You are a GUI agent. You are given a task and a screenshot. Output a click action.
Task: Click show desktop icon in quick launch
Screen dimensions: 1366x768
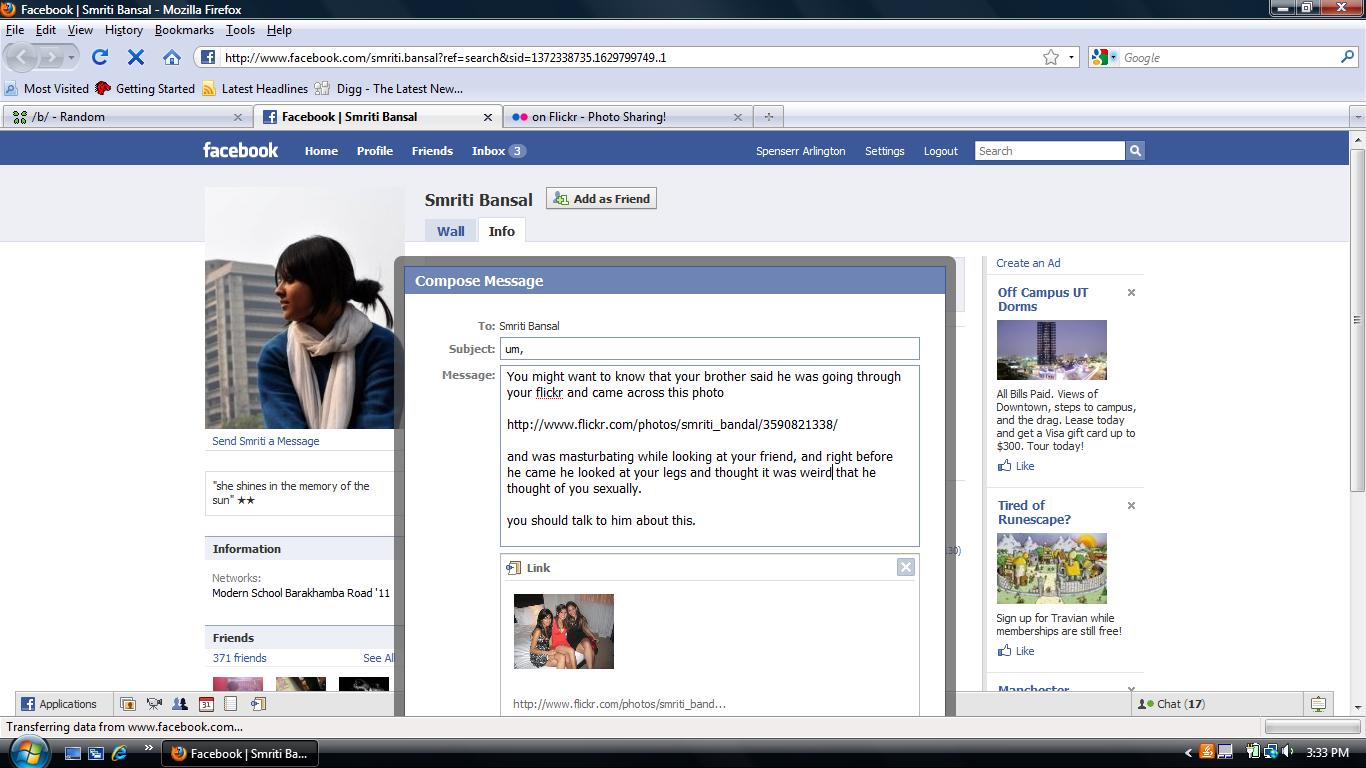tap(73, 753)
